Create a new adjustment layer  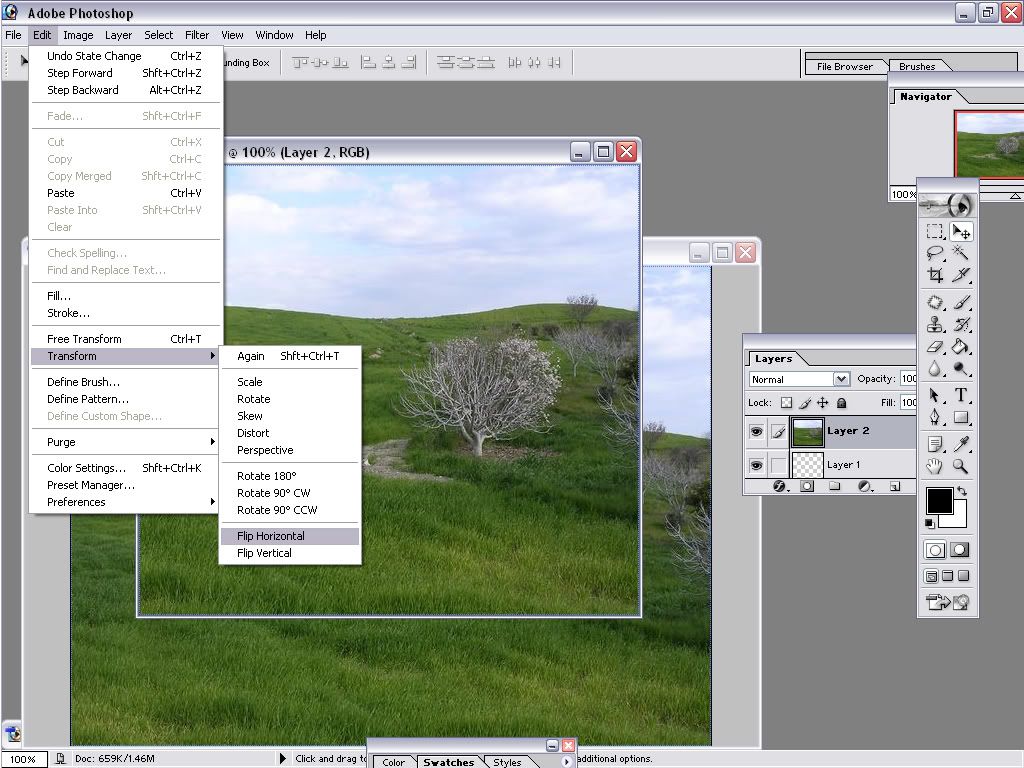tap(865, 487)
